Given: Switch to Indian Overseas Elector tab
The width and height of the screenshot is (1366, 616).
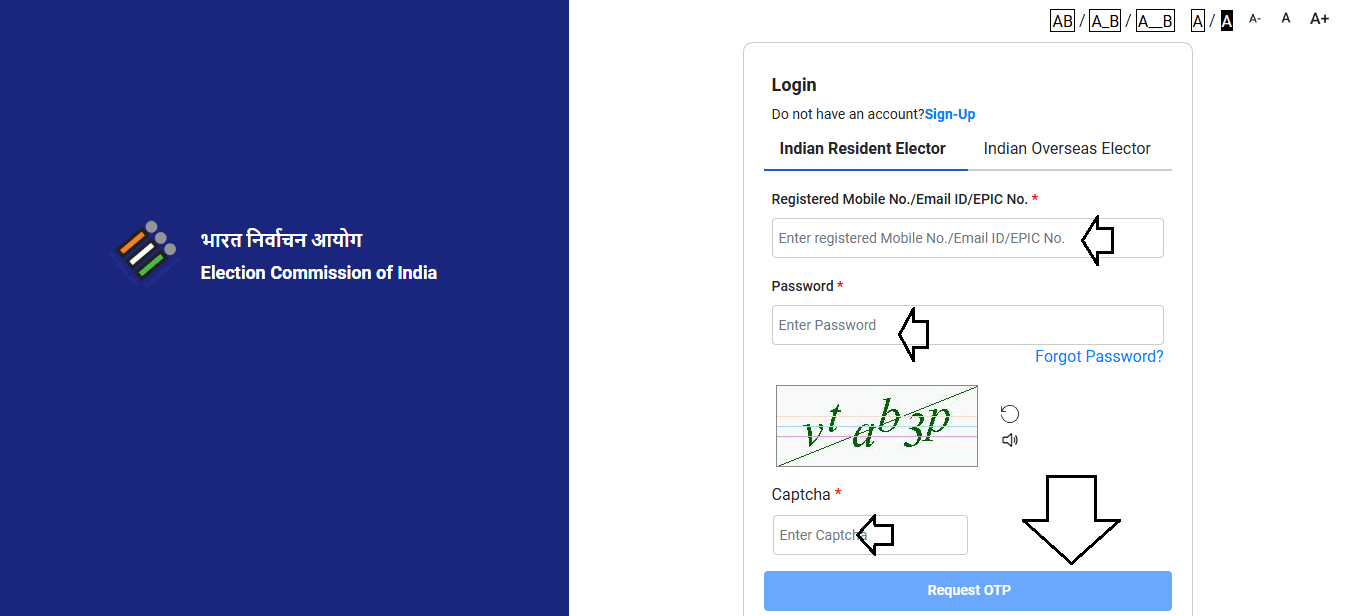Looking at the screenshot, I should click(1067, 149).
